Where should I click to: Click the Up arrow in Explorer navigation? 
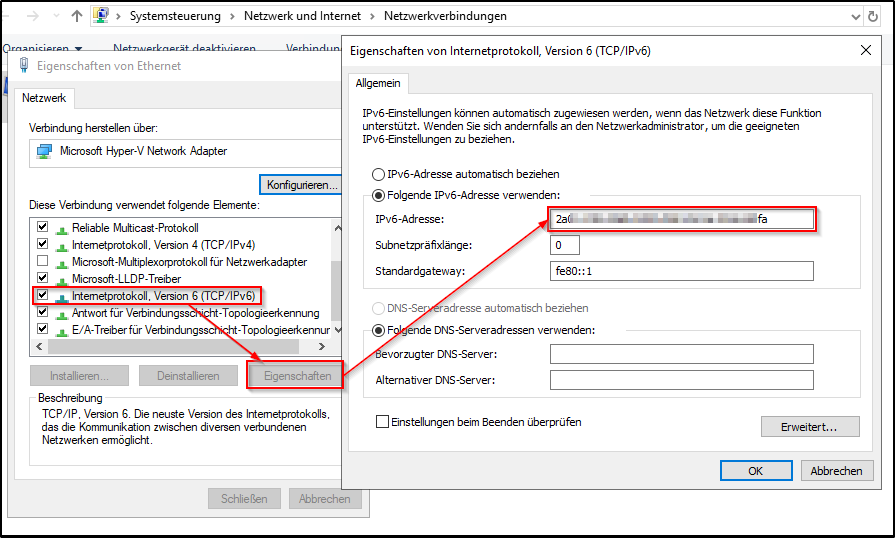pos(78,16)
